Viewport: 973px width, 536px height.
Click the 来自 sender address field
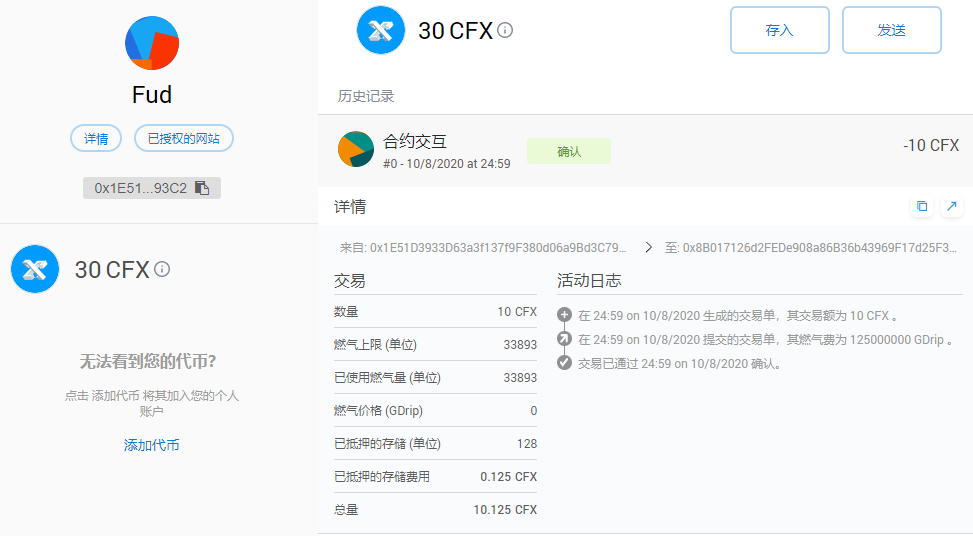coord(484,247)
